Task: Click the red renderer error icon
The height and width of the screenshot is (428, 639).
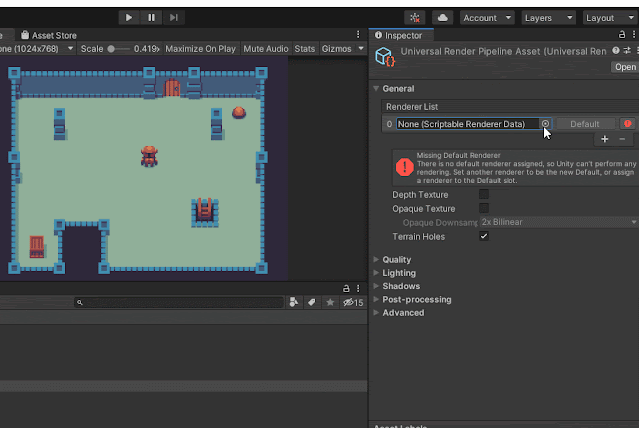Action: (x=628, y=124)
